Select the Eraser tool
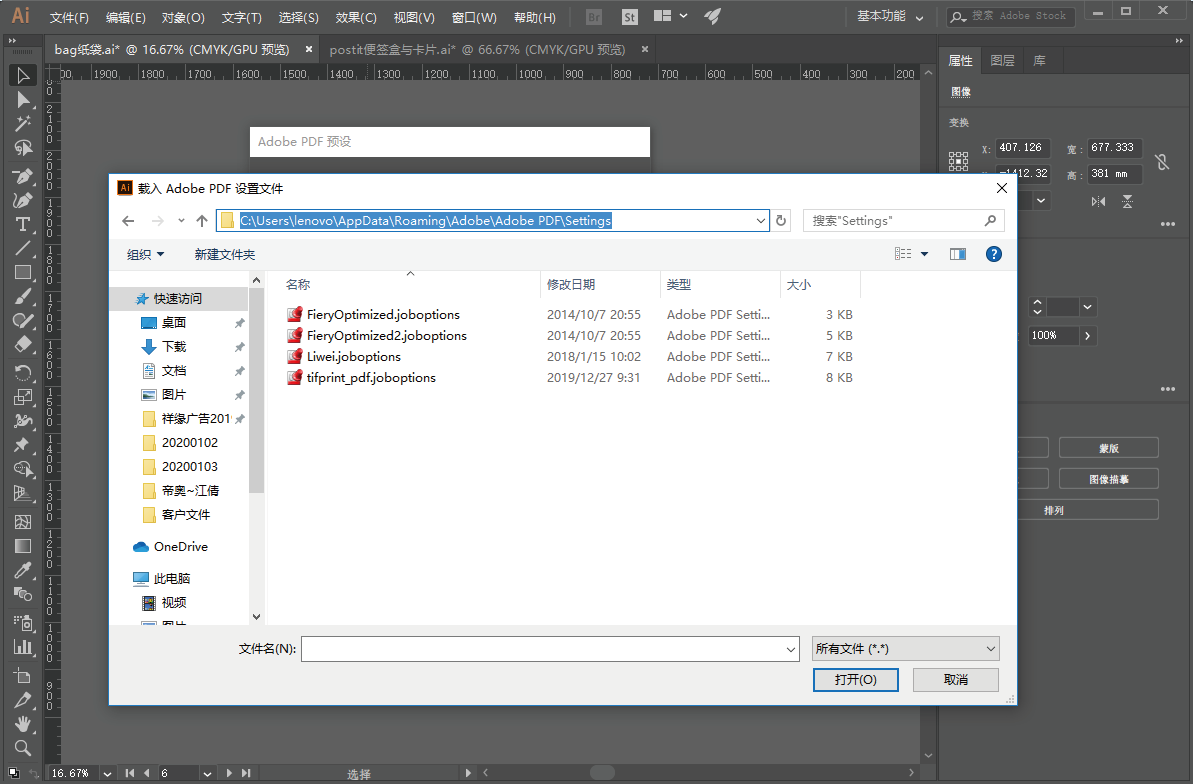Viewport: 1193px width, 784px height. point(23,345)
